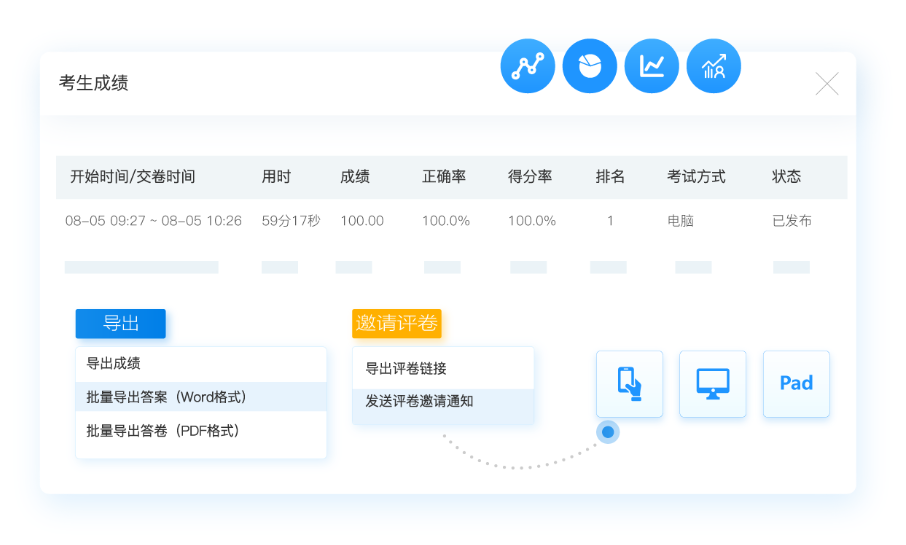Expand the orange 邀请评卷 dropdown button
Image resolution: width=906 pixels, height=545 pixels.
396,323
